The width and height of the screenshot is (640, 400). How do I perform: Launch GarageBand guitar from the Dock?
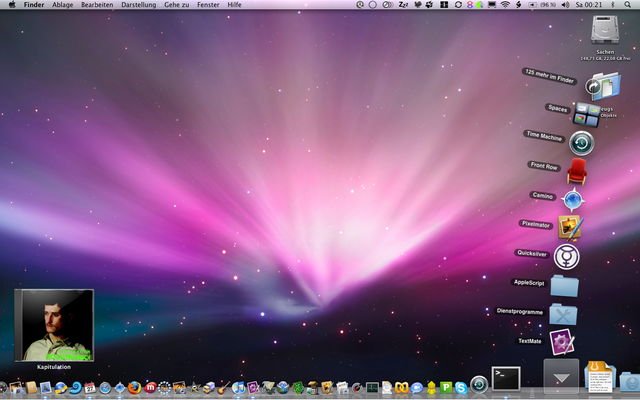pos(223,387)
